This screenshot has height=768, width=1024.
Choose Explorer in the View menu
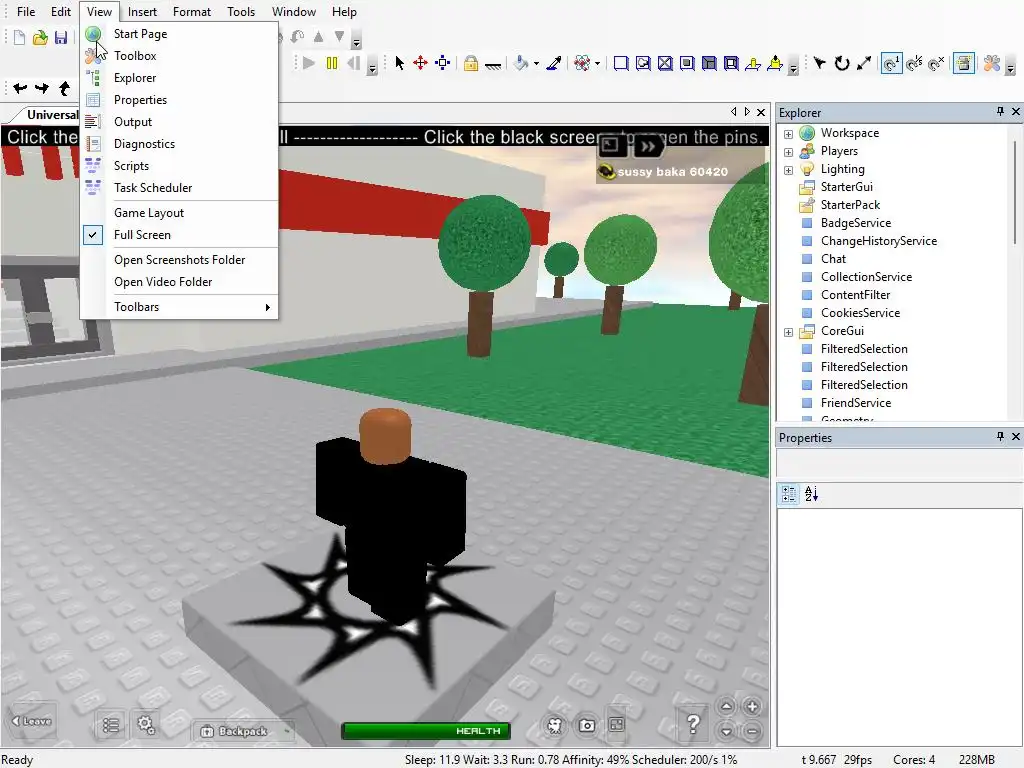tap(180, 78)
